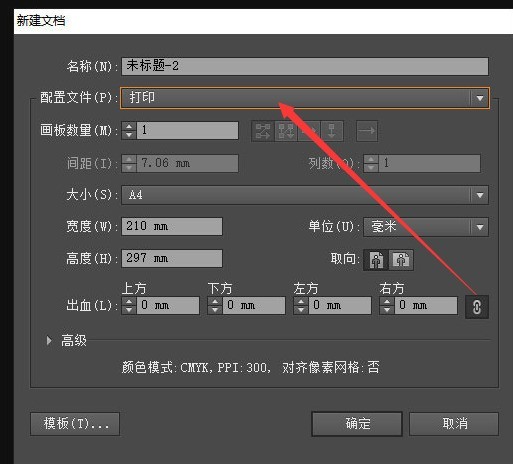Select the grid by column artboard layout icon

tap(286, 131)
